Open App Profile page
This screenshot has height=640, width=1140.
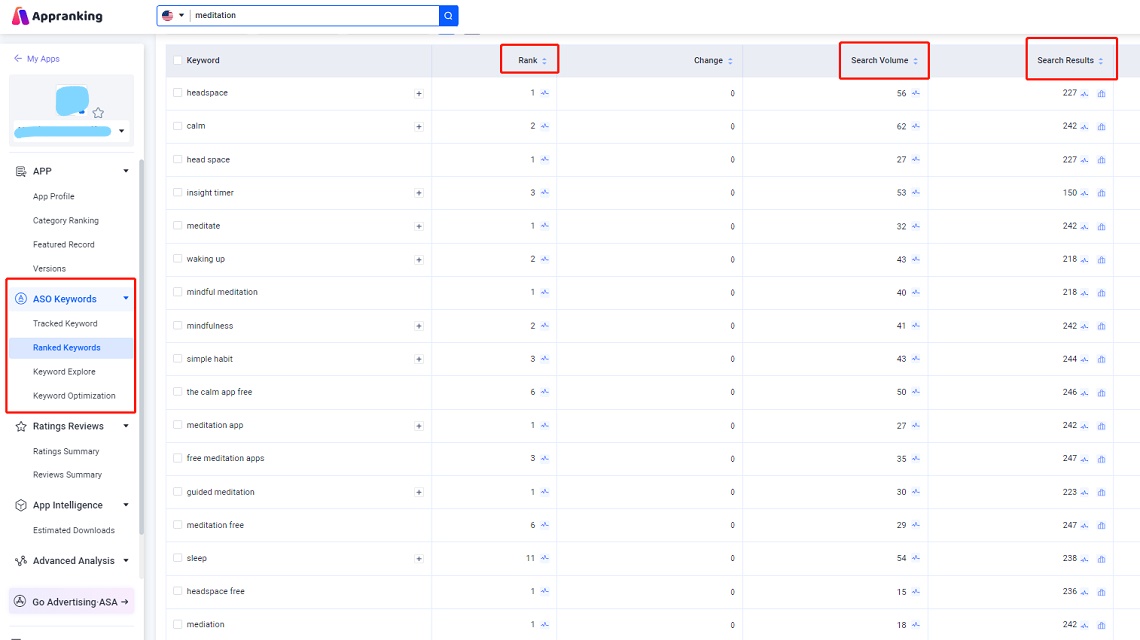coord(54,196)
